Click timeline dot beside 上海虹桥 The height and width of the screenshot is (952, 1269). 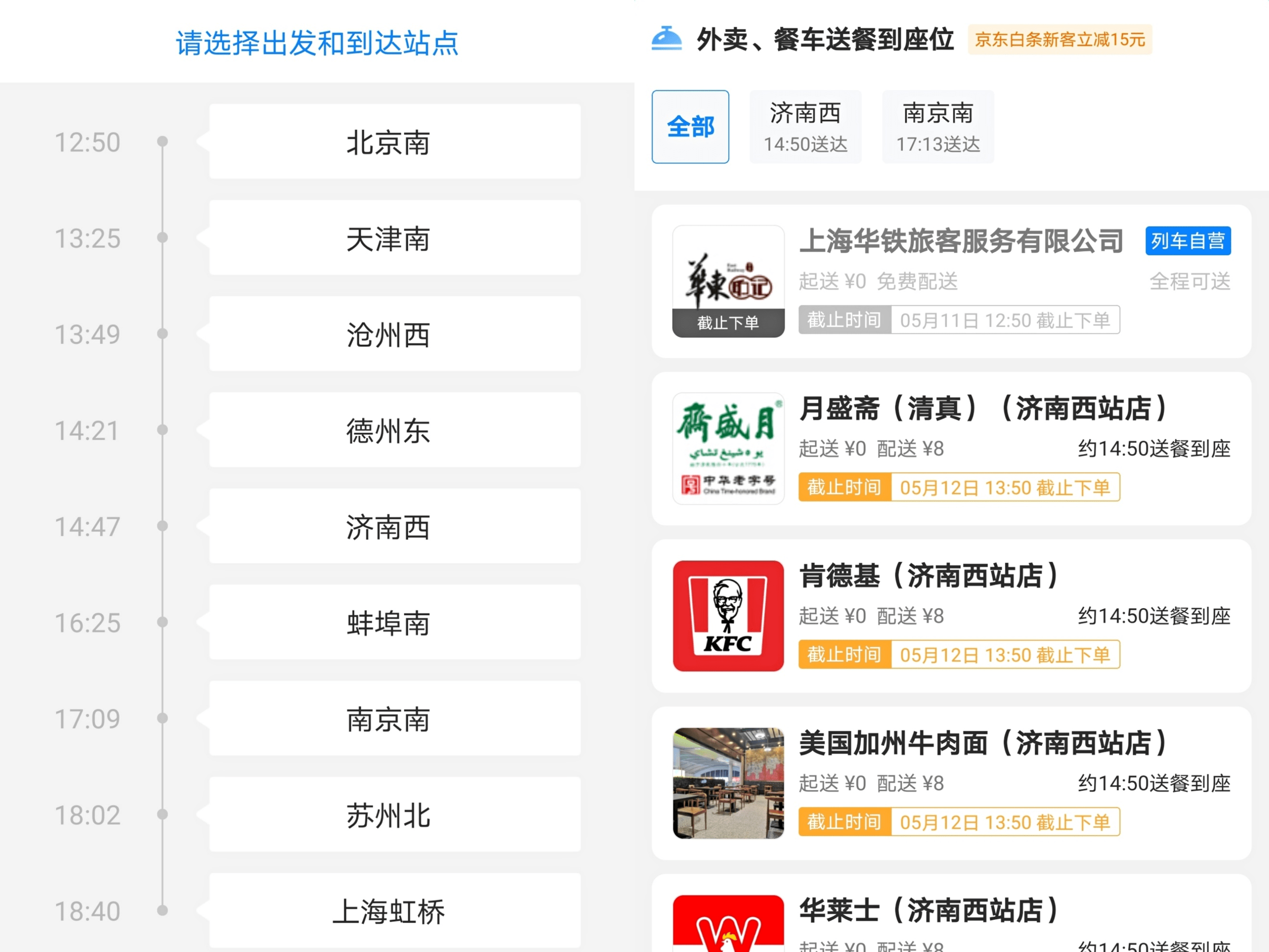coord(163,910)
